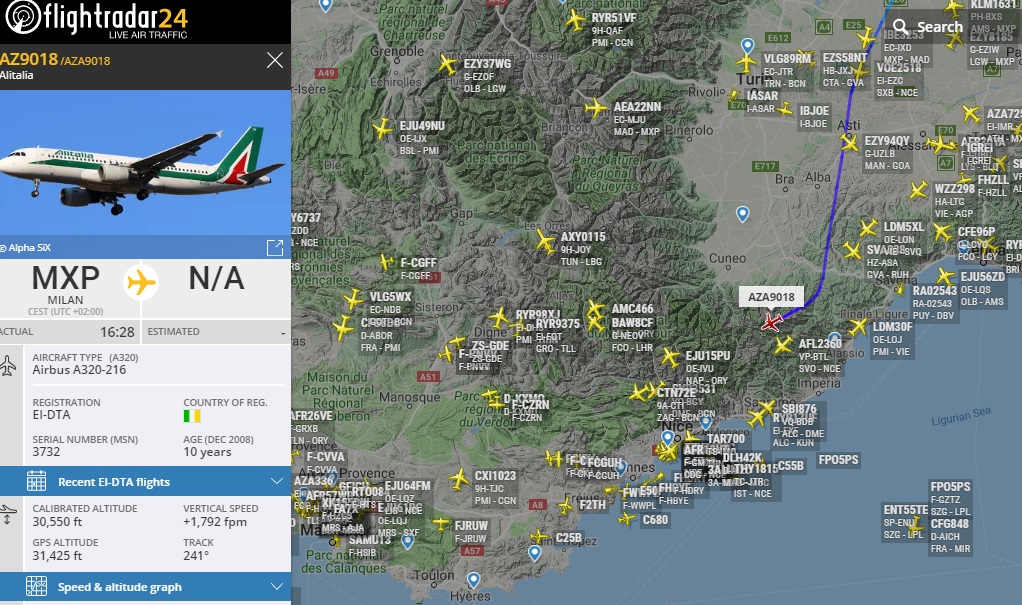The image size is (1022, 605).
Task: Click the red selected AZA9018 aircraft icon
Action: 771,321
